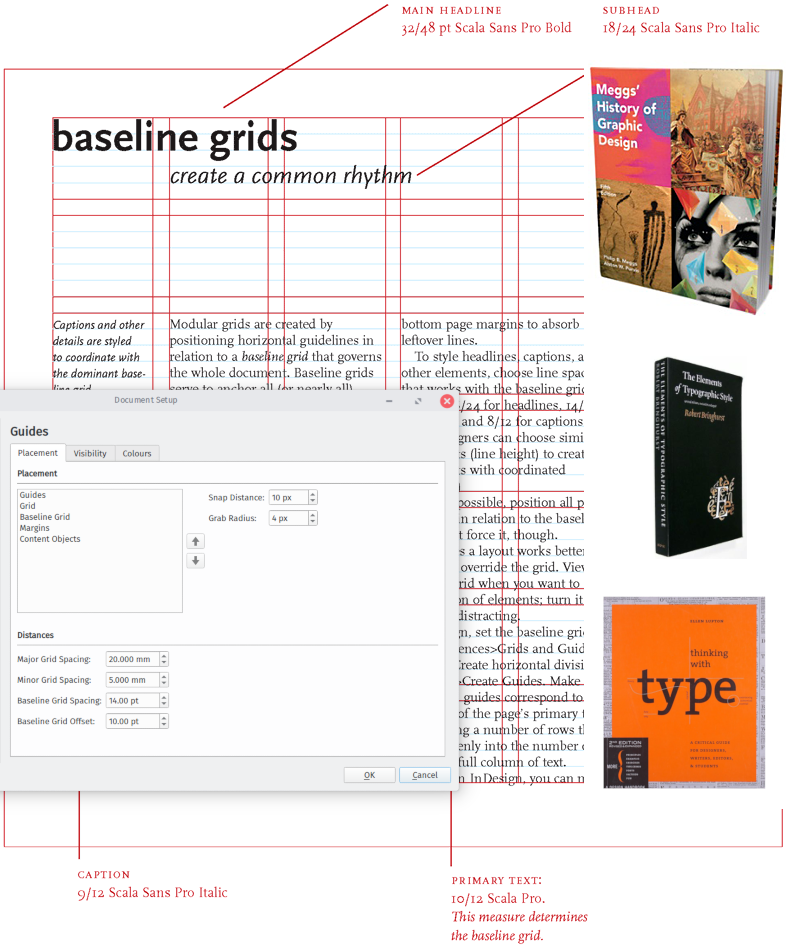Screen dimensions: 787x949
Task: Adjust the Snap Distance spinner arrows
Action: [x=313, y=497]
